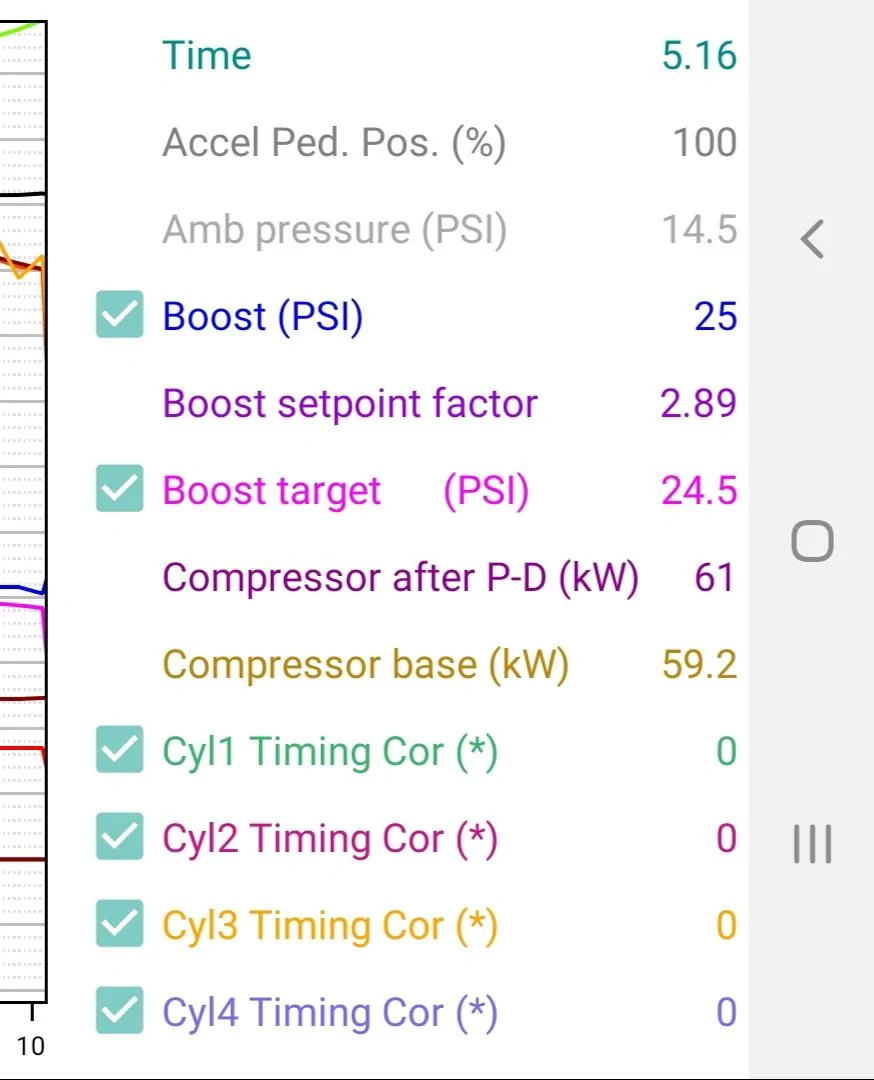
Task: Uncheck the Boost (PSI) checkbox
Action: (x=120, y=315)
